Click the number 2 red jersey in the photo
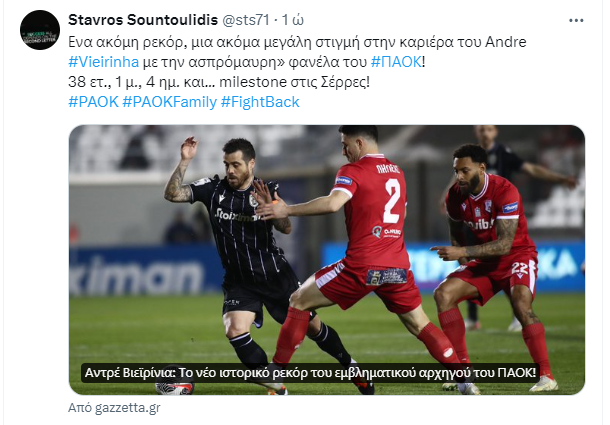This screenshot has height=425, width=610. [373, 210]
